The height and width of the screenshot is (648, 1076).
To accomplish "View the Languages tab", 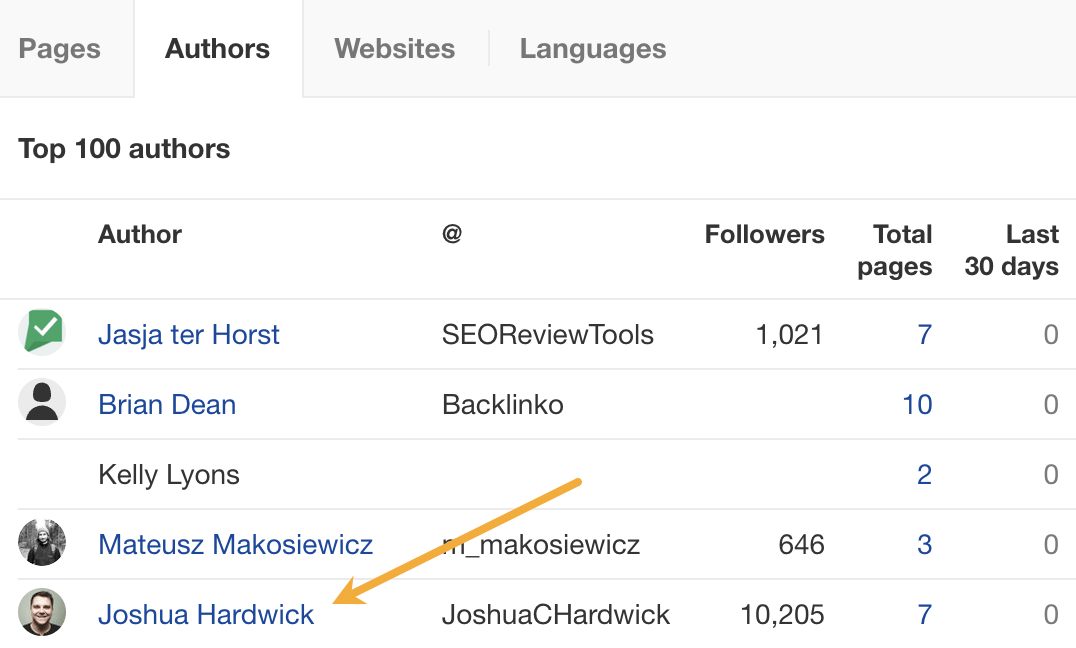I will pos(592,48).
